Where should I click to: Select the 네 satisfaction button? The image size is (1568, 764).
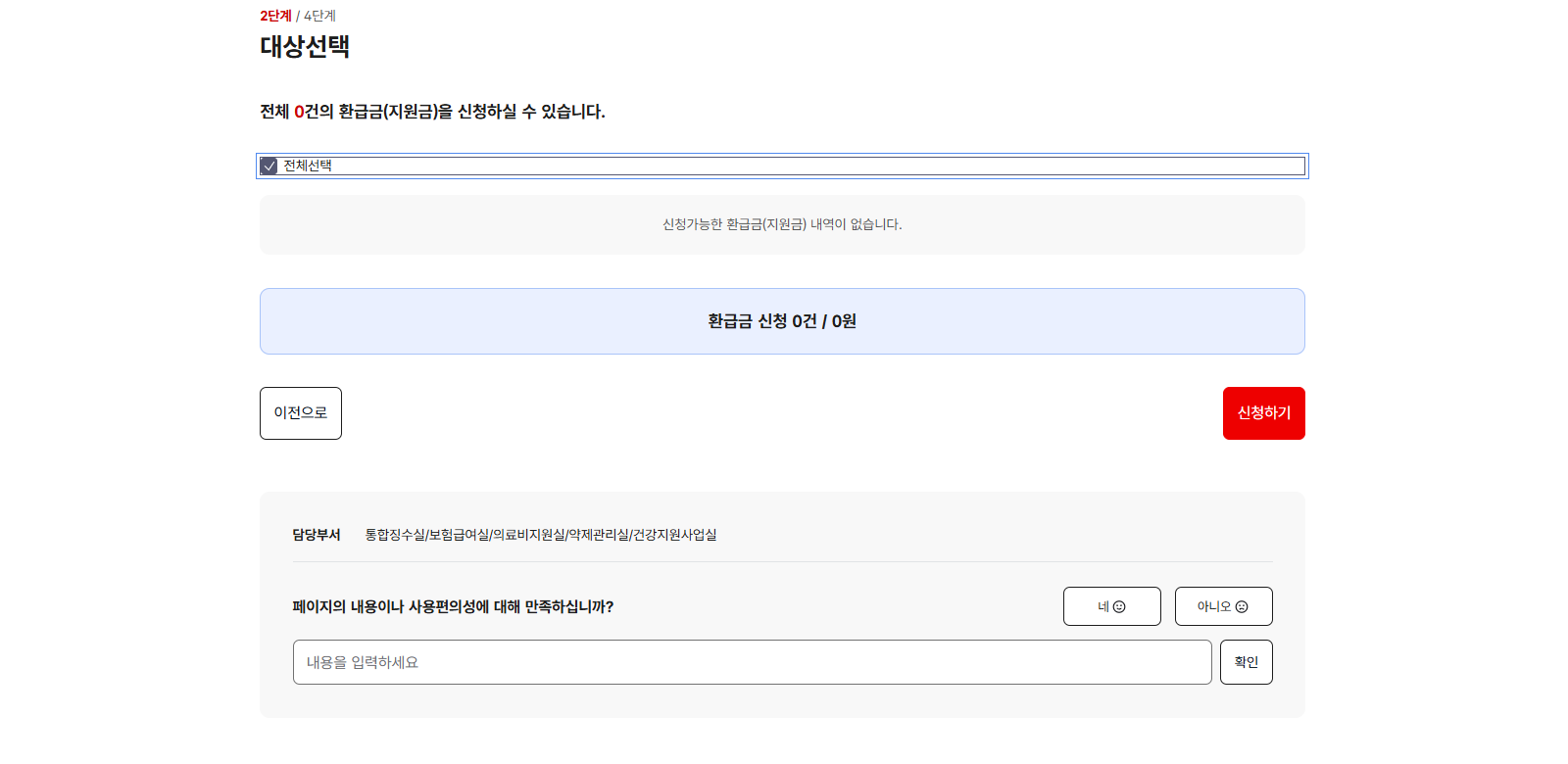(1112, 606)
